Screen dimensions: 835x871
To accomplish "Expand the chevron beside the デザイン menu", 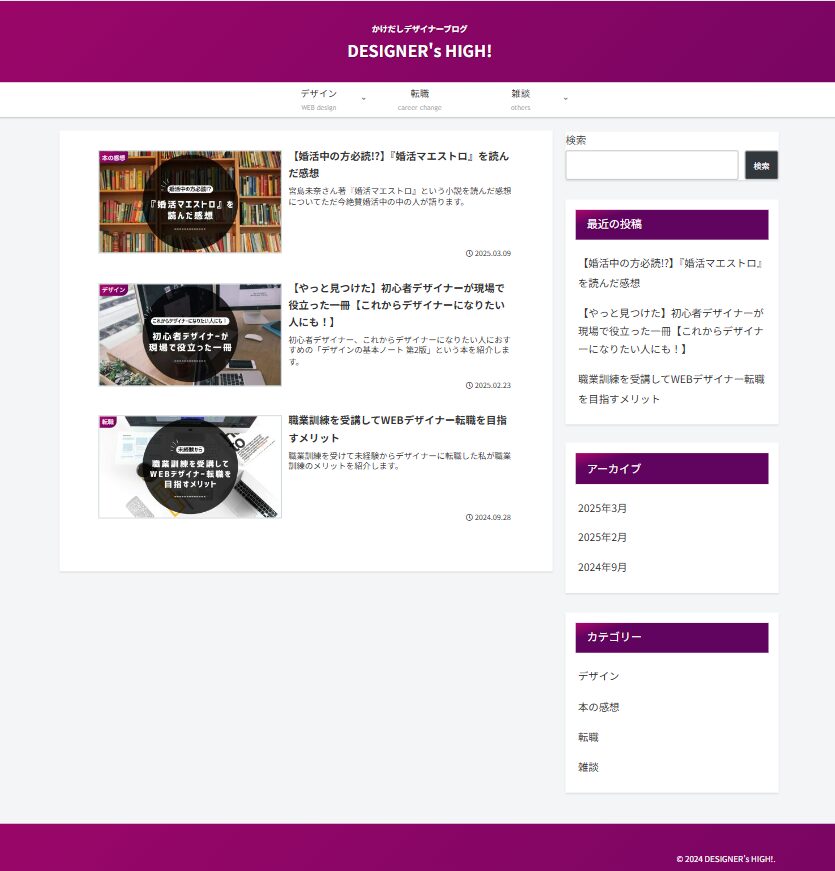I will tap(363, 99).
